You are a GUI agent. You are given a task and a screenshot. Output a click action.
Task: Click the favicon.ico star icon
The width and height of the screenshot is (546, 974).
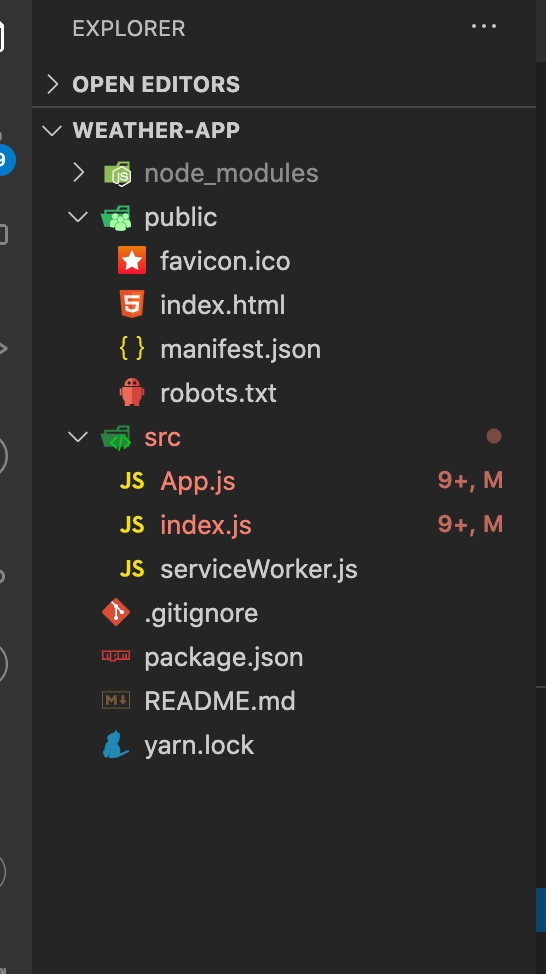[x=132, y=261]
